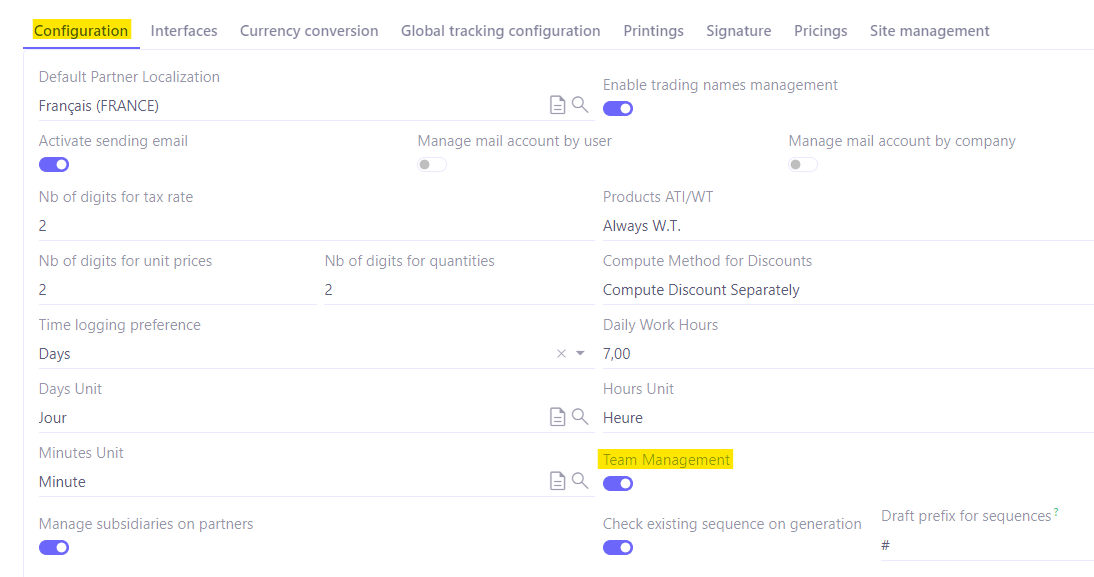Open the Global tracking configuration tab
Screen dimensions: 1094x577
500,30
